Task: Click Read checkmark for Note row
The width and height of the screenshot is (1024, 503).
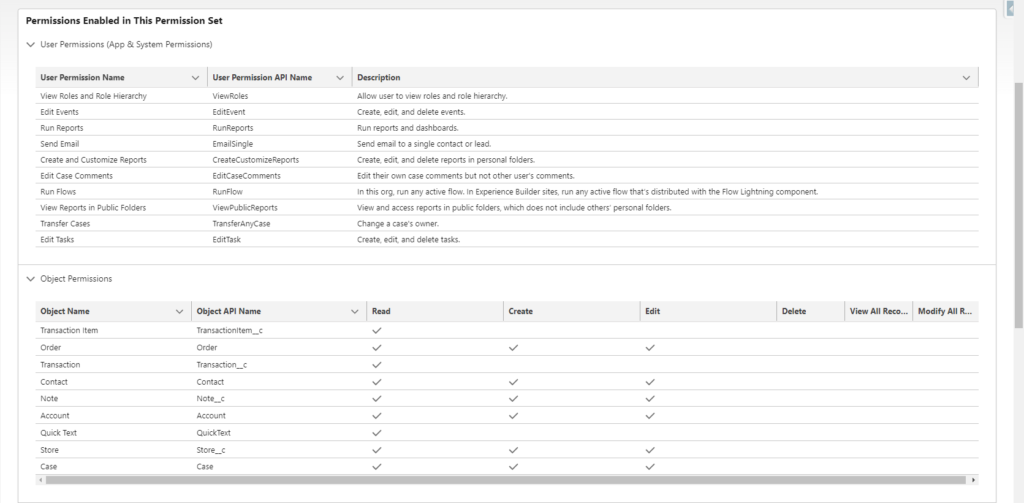Action: [376, 398]
